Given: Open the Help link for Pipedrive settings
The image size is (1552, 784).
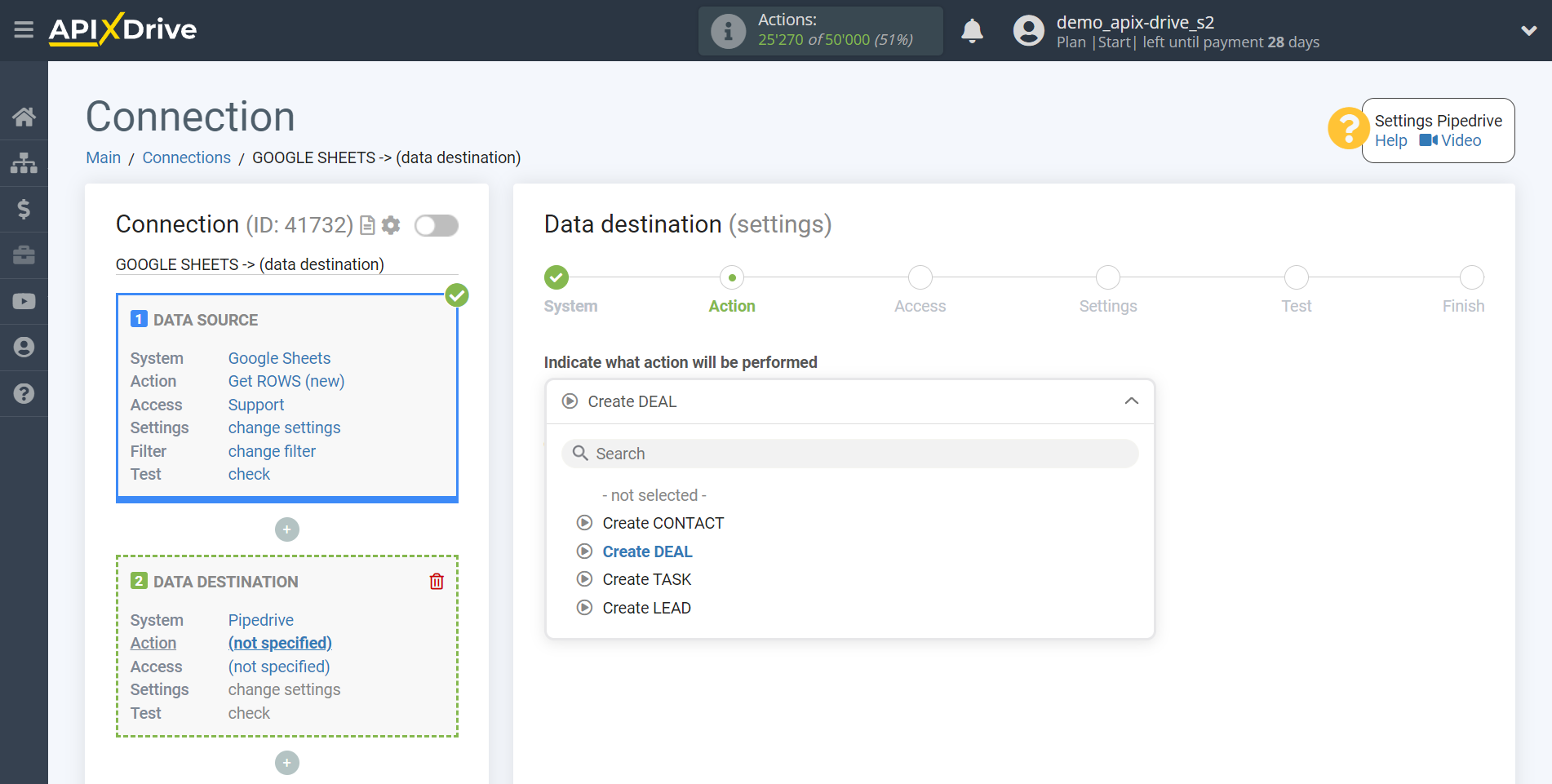Looking at the screenshot, I should coord(1390,140).
